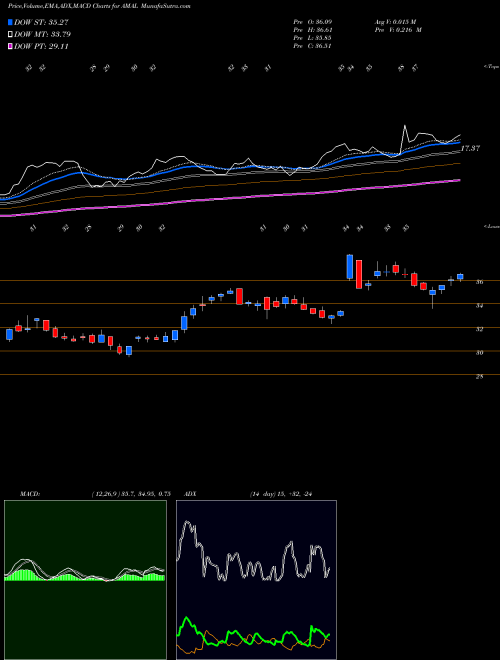Select the DOW PT: 29.11 label
500x660 pixels.
pos(41,46)
